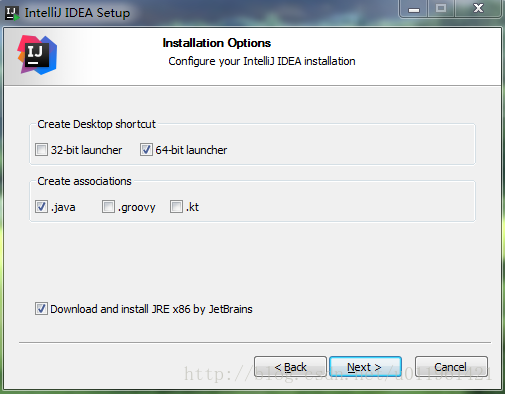This screenshot has width=505, height=394.
Task: Go to previous step with Back button
Action: 290,367
